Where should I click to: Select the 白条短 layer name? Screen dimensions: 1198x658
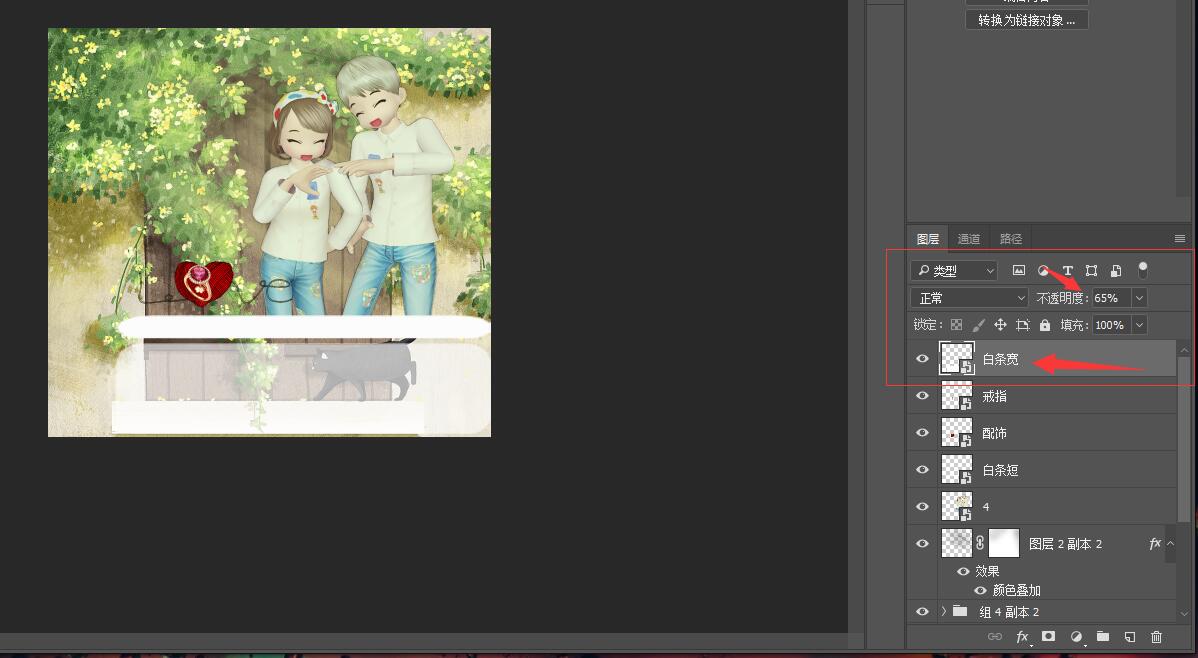pyautogui.click(x=1001, y=469)
